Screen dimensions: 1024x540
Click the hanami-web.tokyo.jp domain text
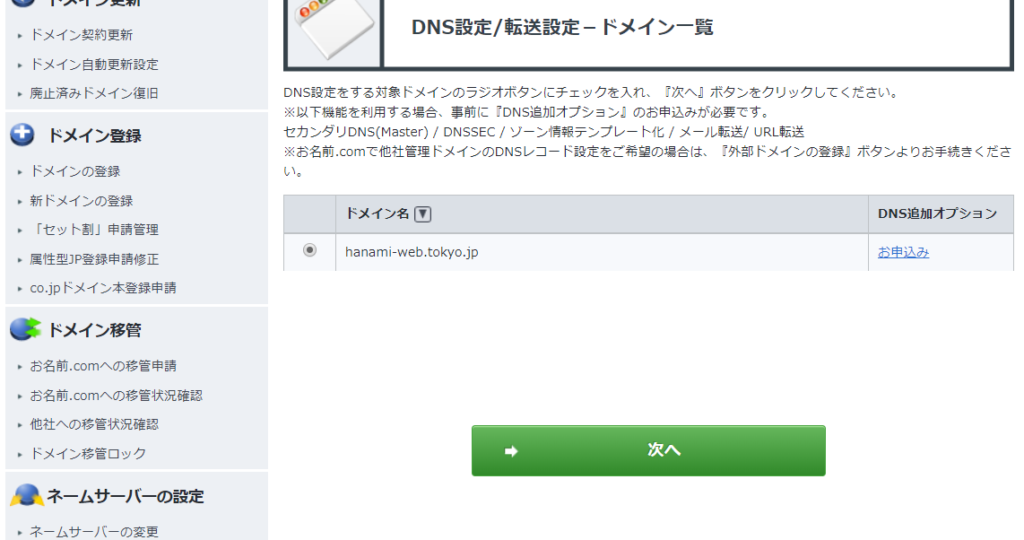(x=411, y=252)
